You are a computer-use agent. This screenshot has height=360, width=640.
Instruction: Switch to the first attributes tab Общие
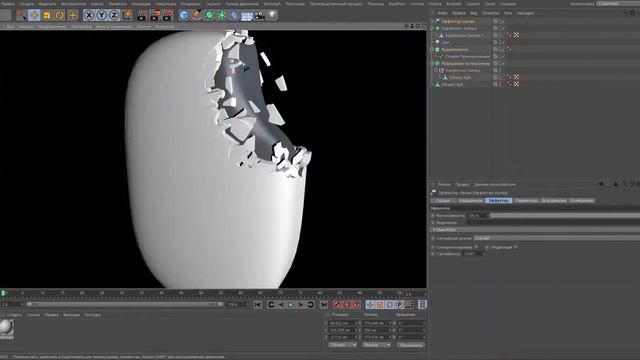pos(443,201)
